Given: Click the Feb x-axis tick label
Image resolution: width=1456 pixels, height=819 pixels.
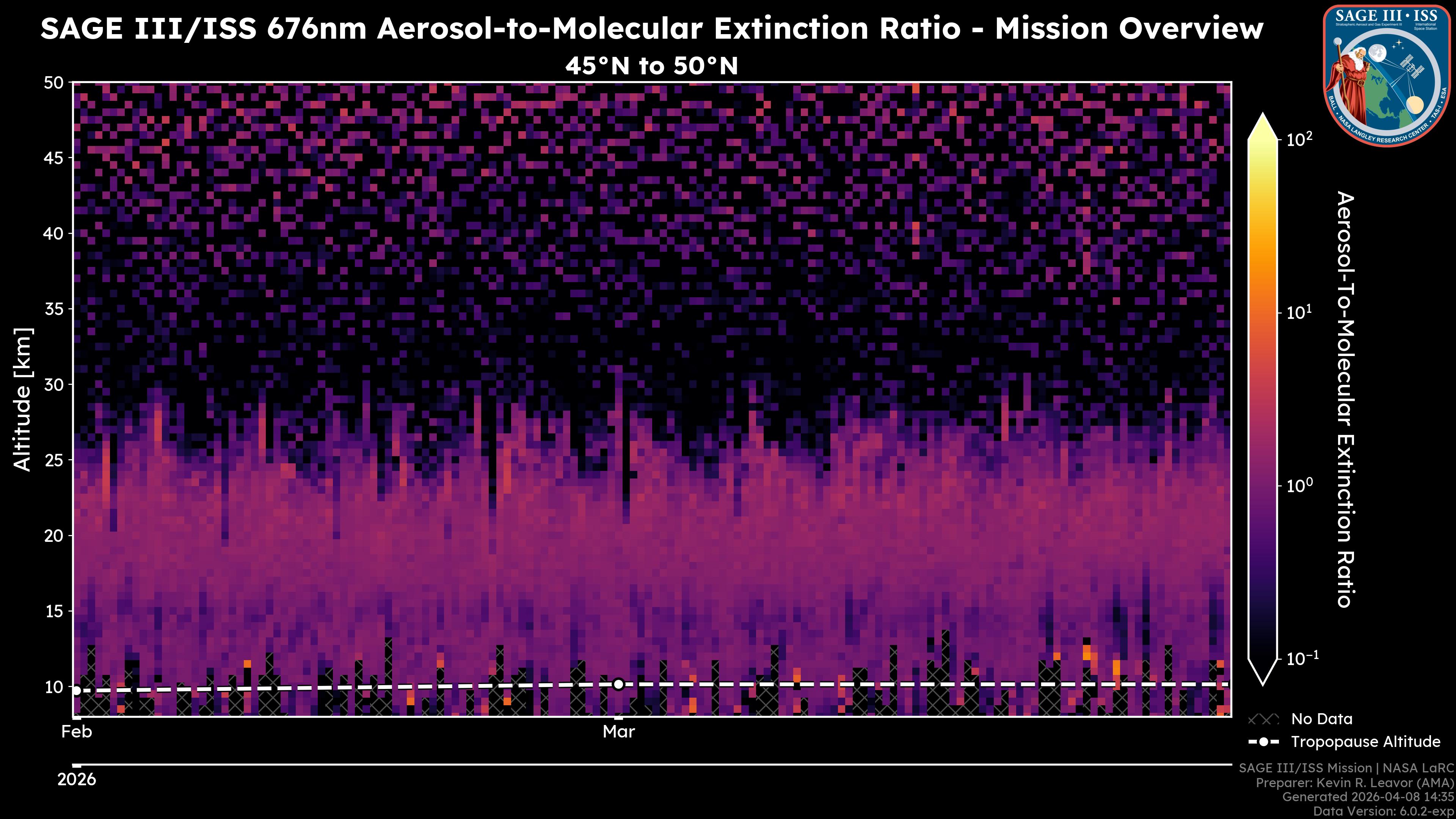Looking at the screenshot, I should (x=76, y=732).
